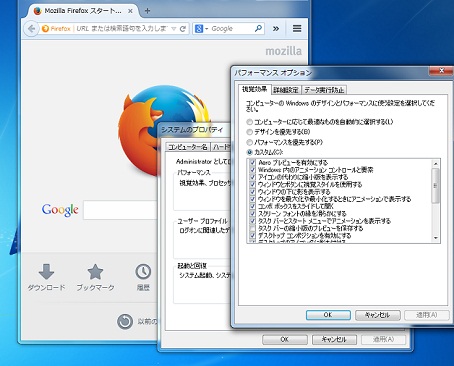Click the reload icon in Firefox URL bar

[x=183, y=29]
